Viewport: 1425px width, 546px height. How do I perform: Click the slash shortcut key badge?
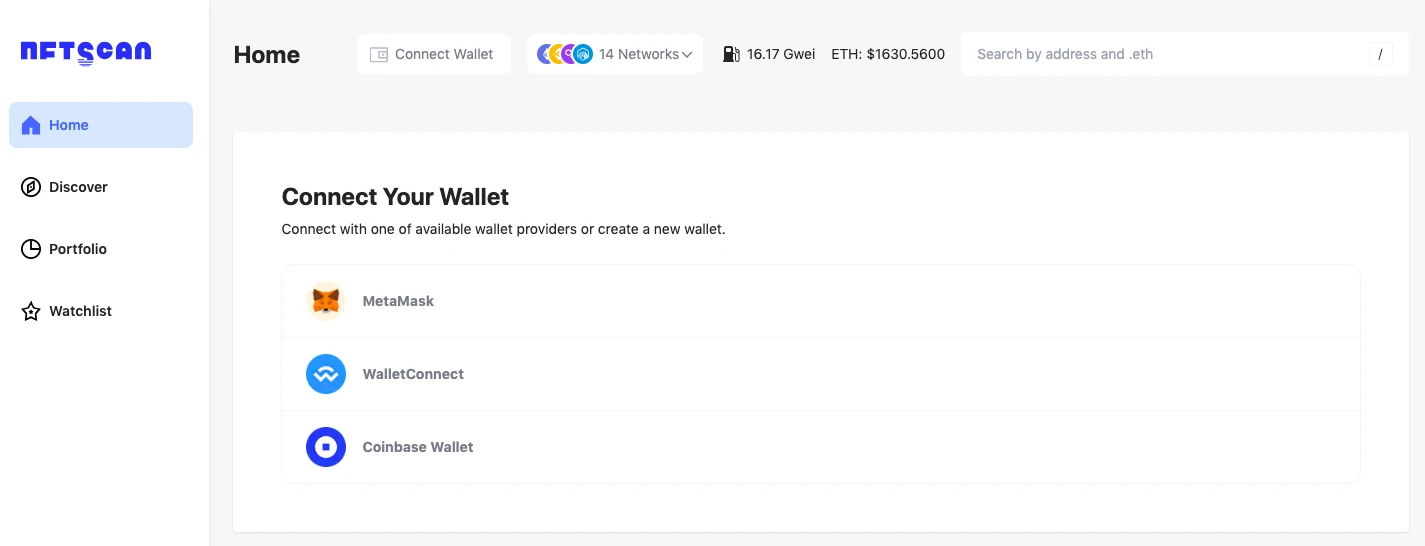(x=1380, y=54)
